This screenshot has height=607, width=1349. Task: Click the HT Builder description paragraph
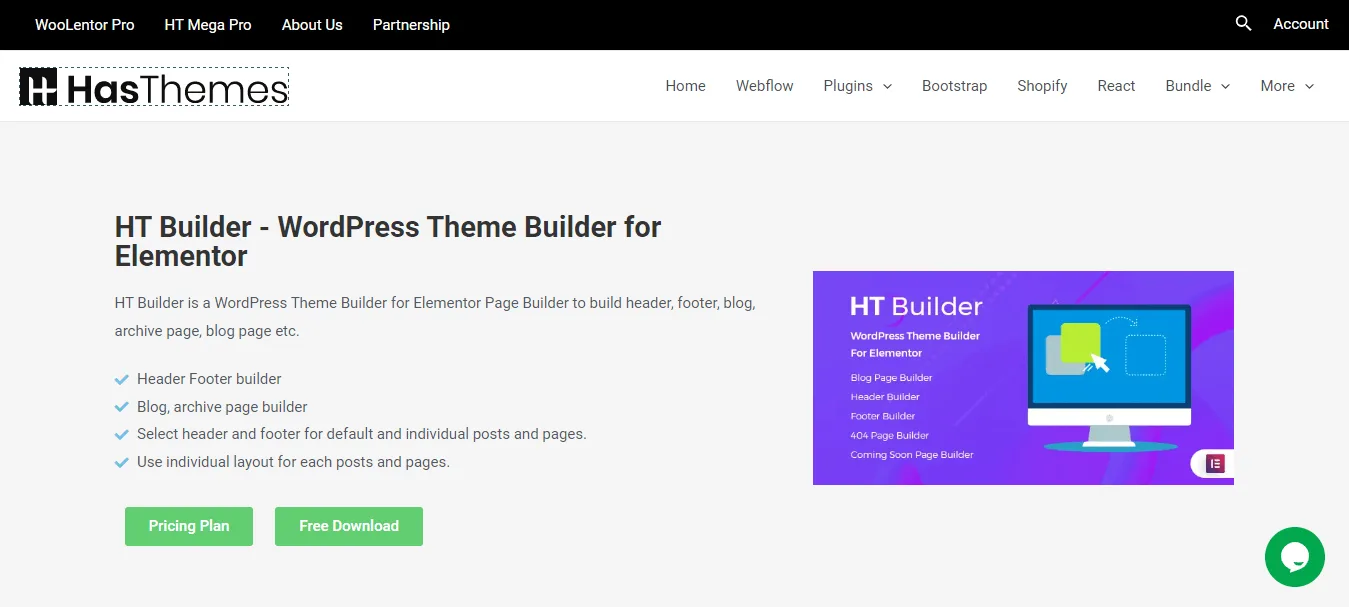(x=435, y=316)
